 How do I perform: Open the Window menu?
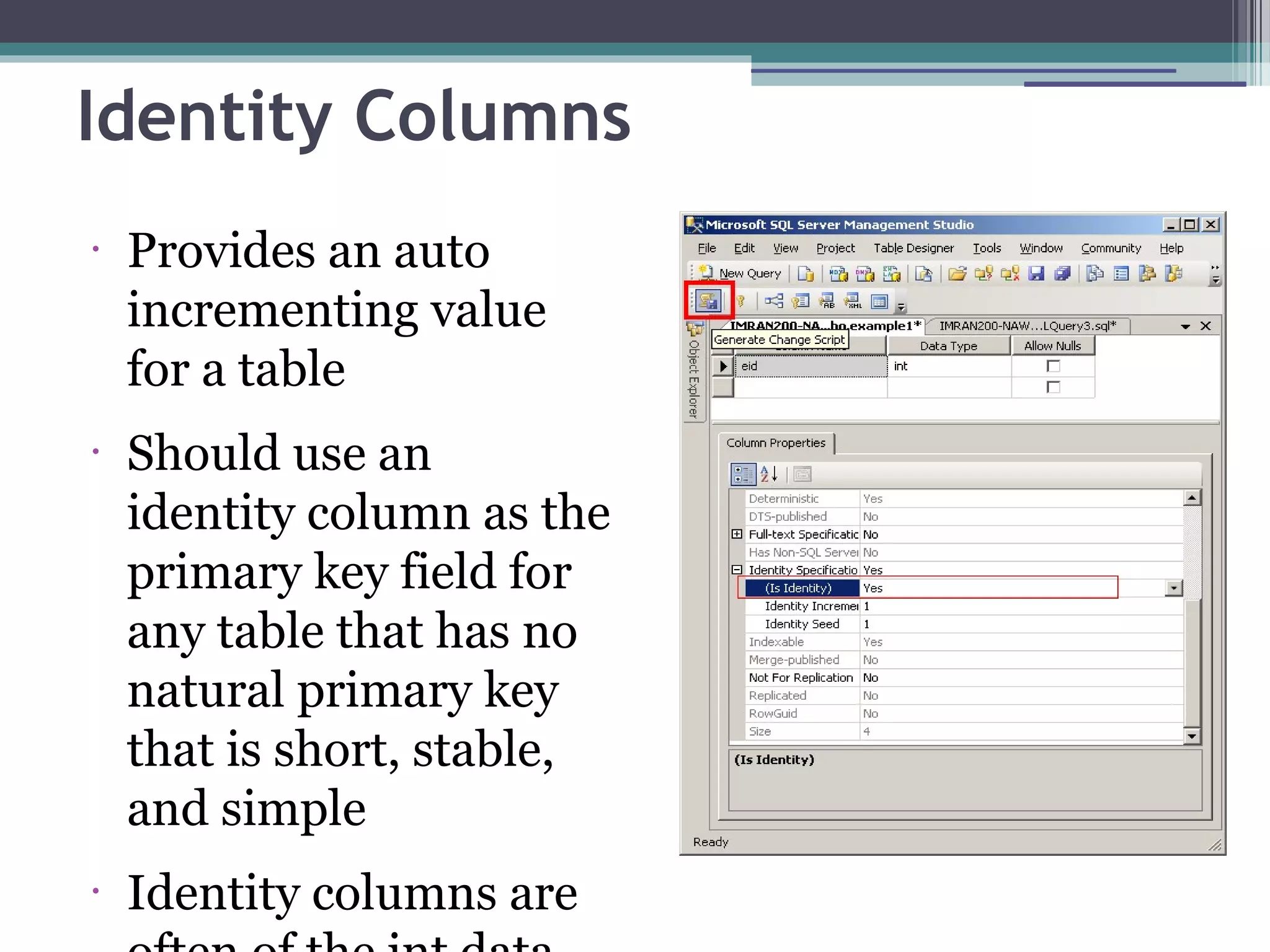[x=1041, y=248]
